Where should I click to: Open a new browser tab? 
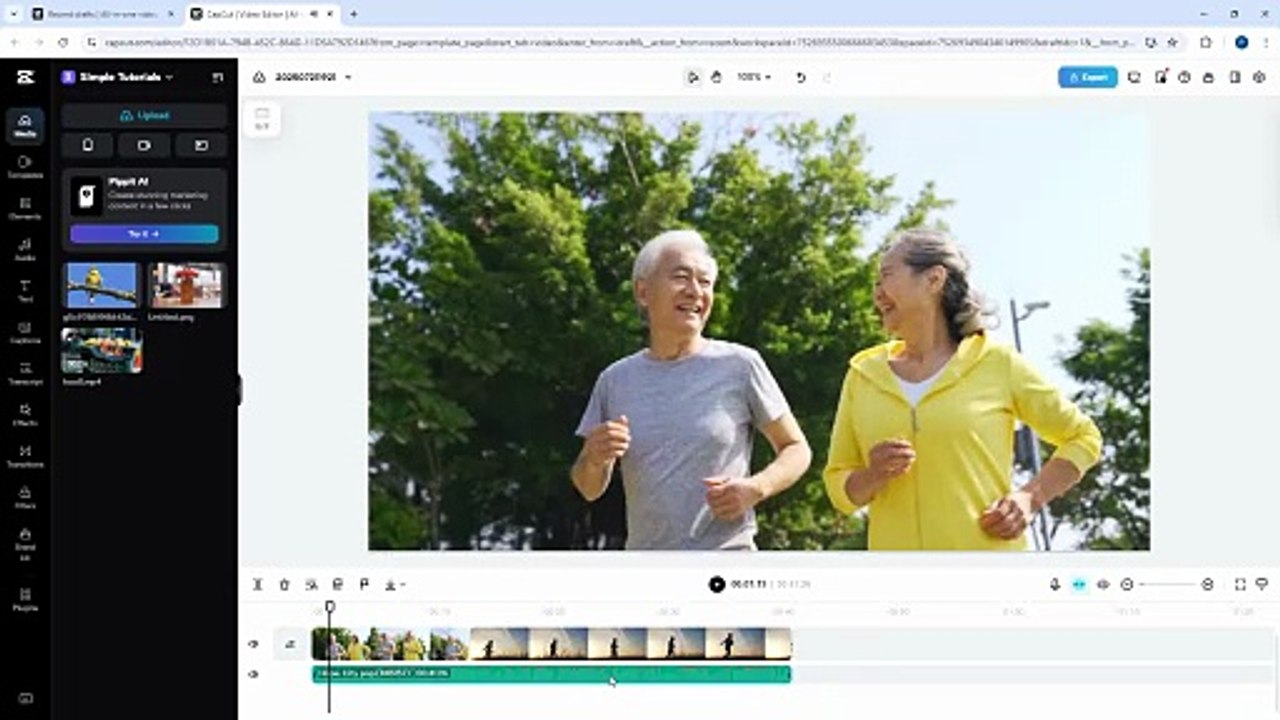tap(353, 14)
